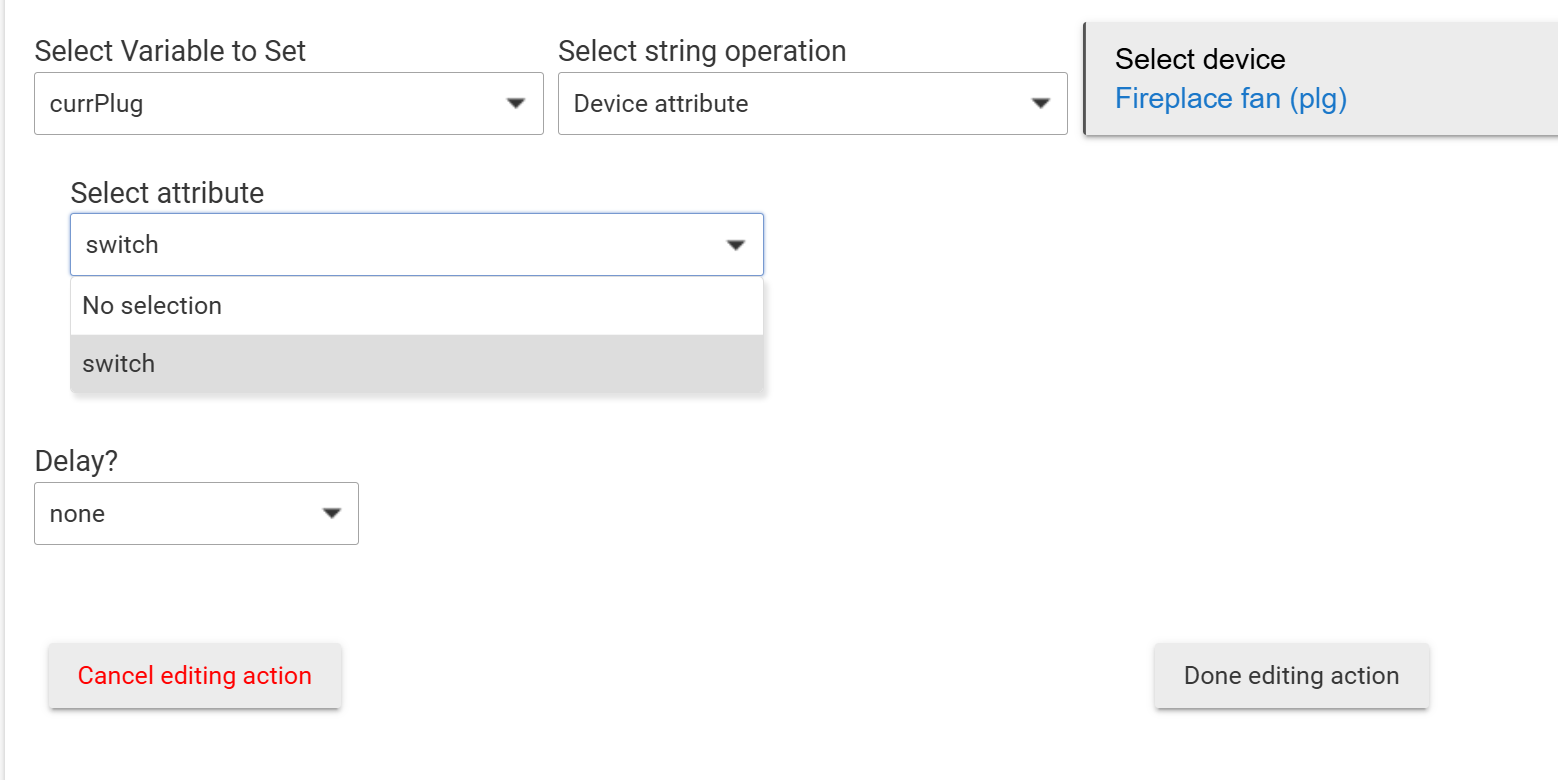
Task: Click the arrow on the currPlug variable dropdown
Action: tap(516, 103)
